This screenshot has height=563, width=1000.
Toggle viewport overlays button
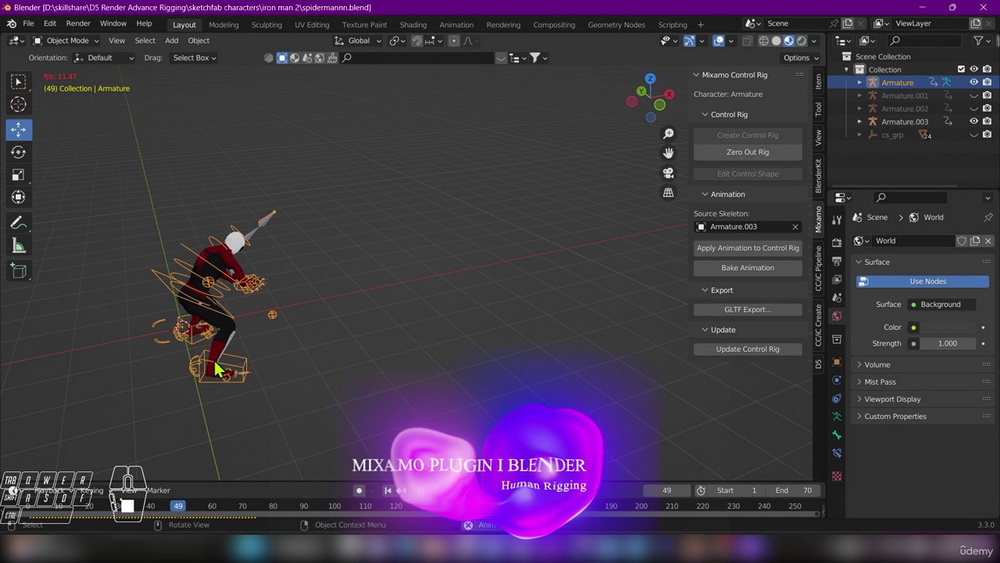click(719, 41)
